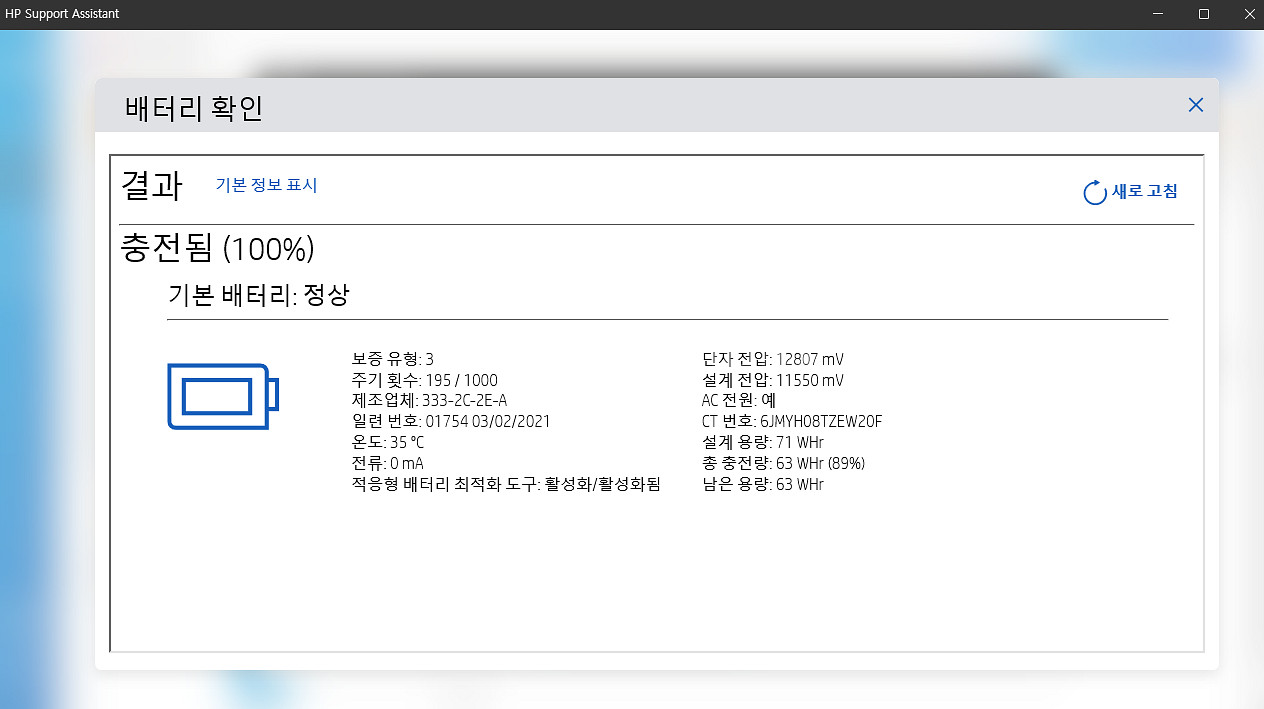
Task: Maximize the HP Support Assistant window
Action: click(x=1204, y=14)
